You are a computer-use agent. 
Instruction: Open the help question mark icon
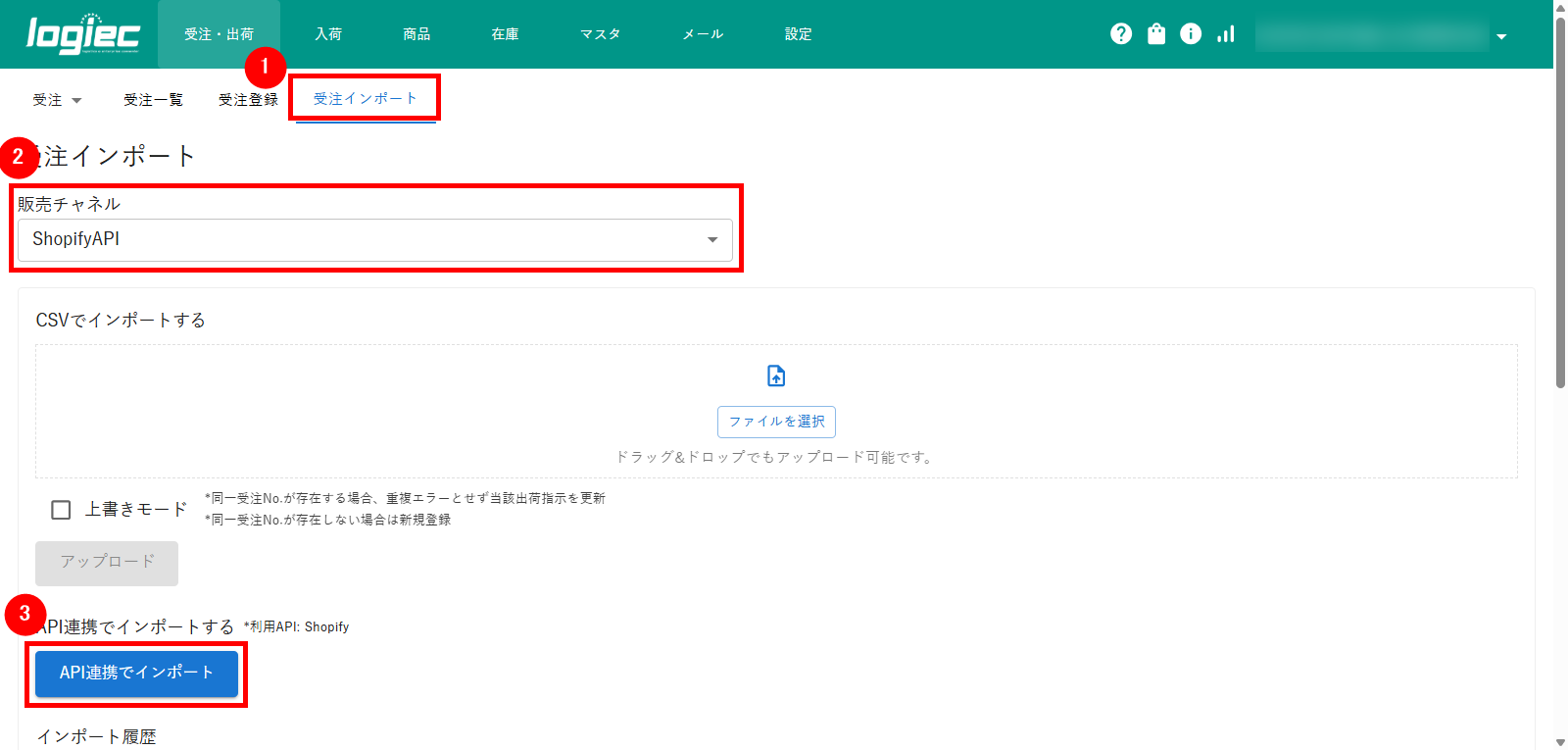pyautogui.click(x=1121, y=34)
